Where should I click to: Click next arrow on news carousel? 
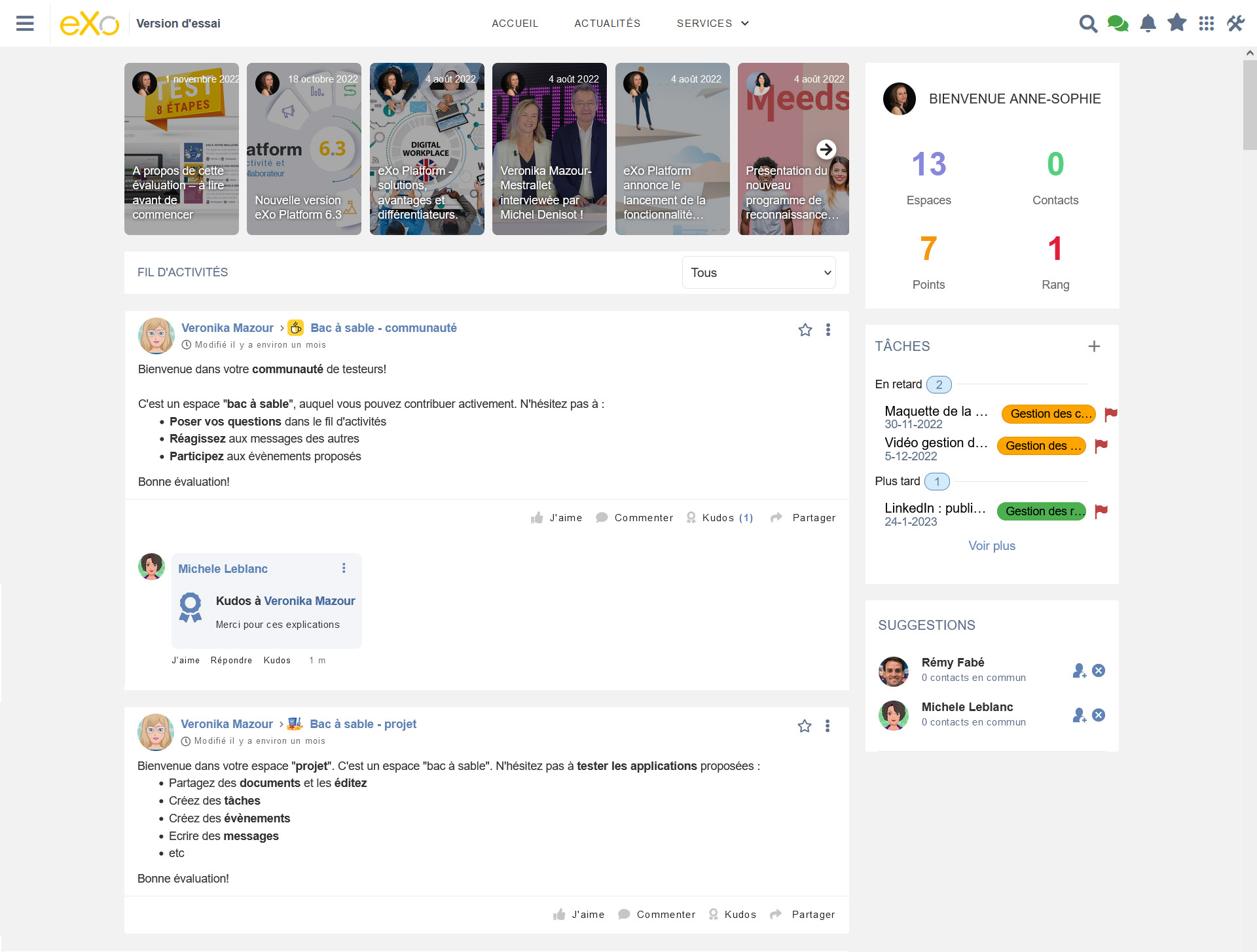(826, 149)
